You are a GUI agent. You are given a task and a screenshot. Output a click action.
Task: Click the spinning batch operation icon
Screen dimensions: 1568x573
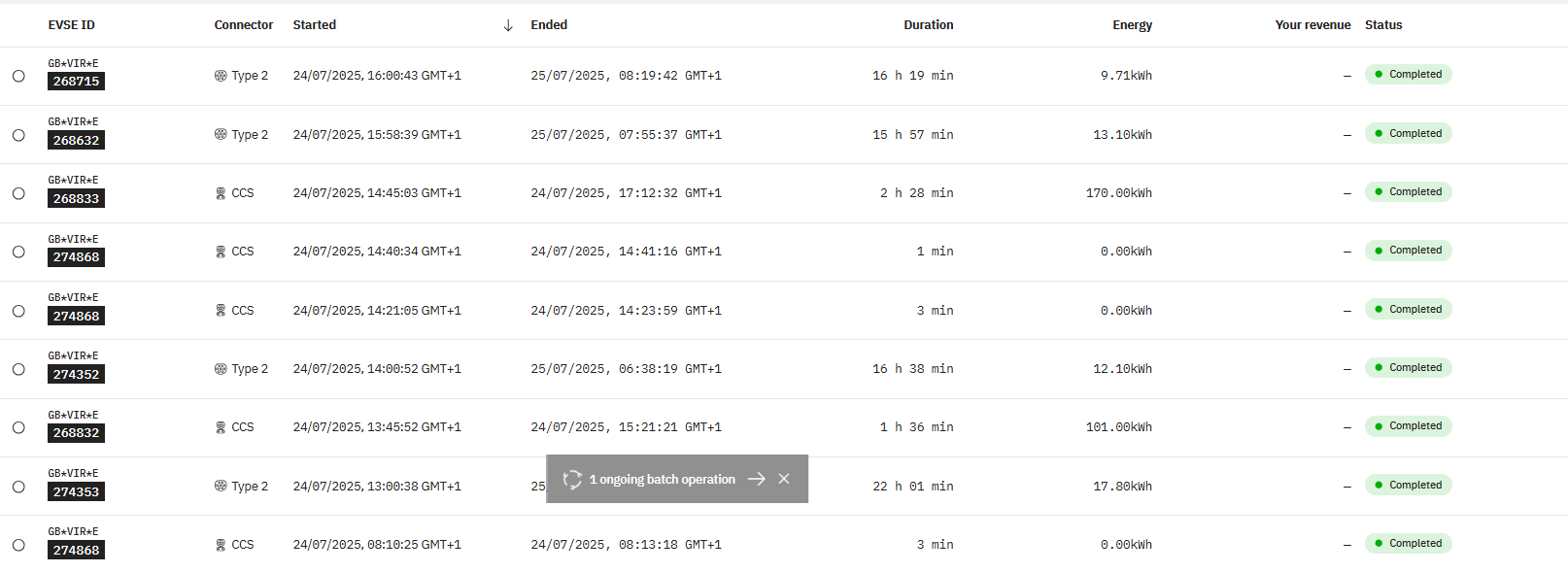coord(572,479)
